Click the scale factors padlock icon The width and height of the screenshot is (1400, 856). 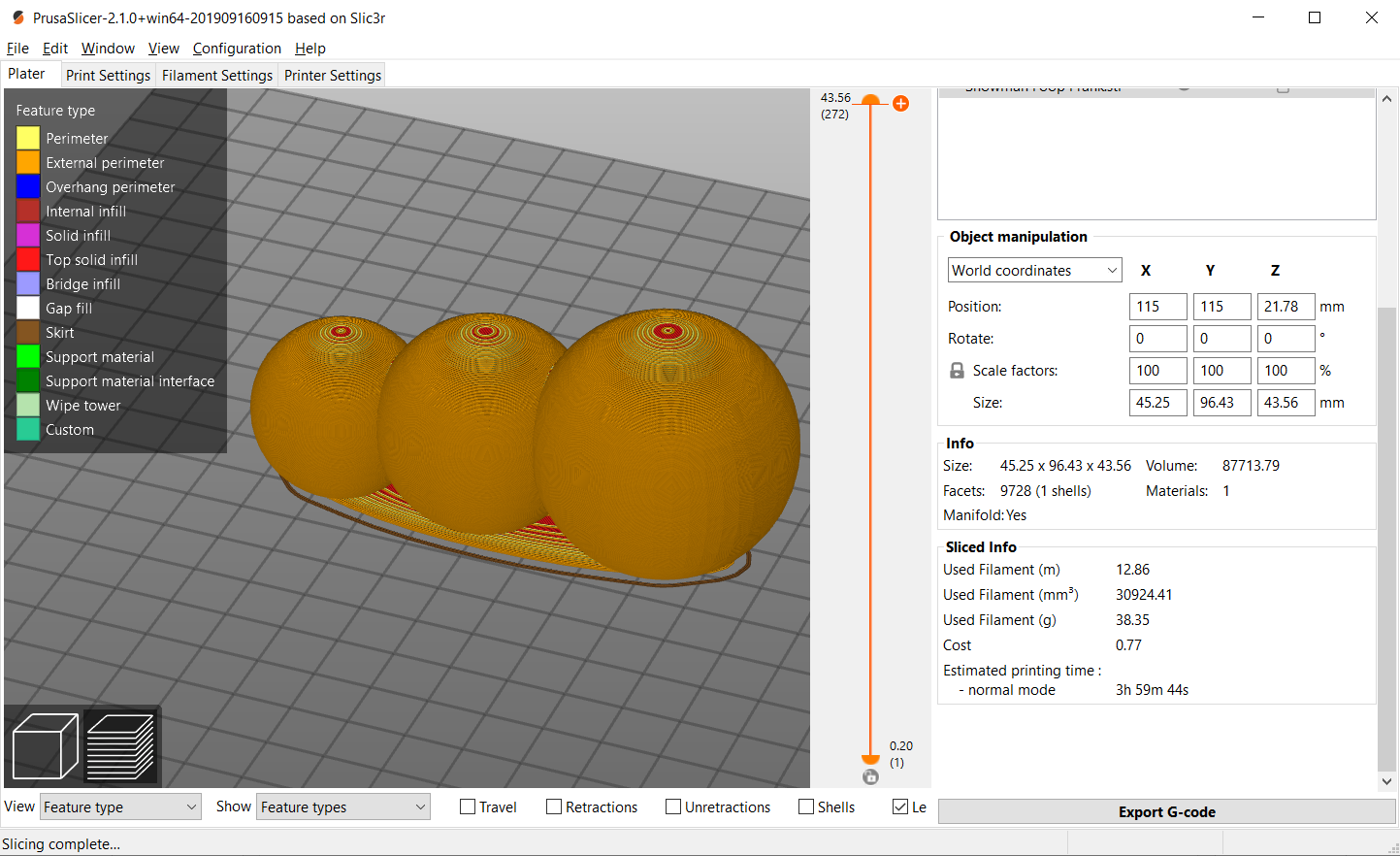(x=957, y=371)
